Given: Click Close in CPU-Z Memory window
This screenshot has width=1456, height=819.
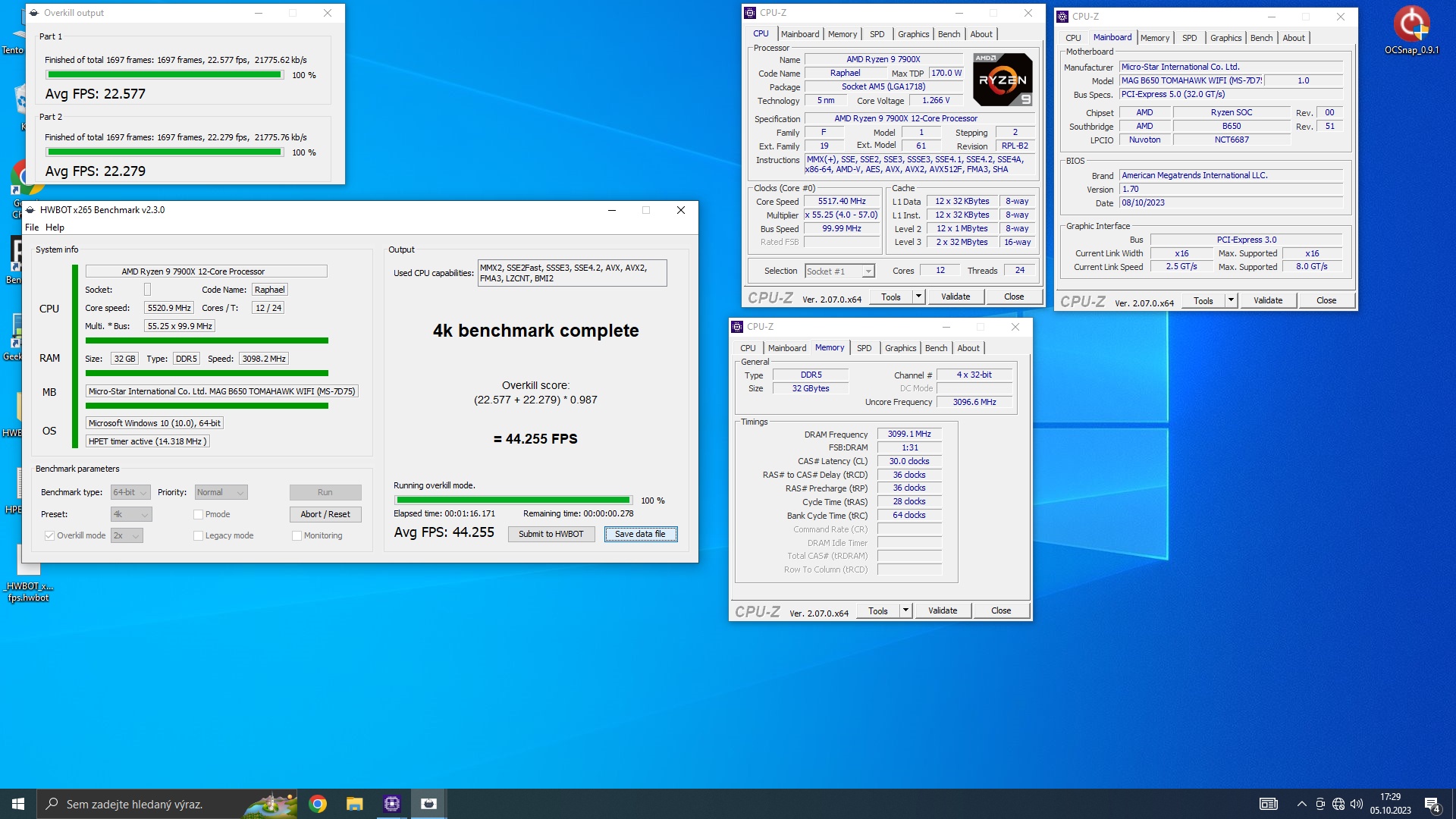Looking at the screenshot, I should tap(1001, 610).
